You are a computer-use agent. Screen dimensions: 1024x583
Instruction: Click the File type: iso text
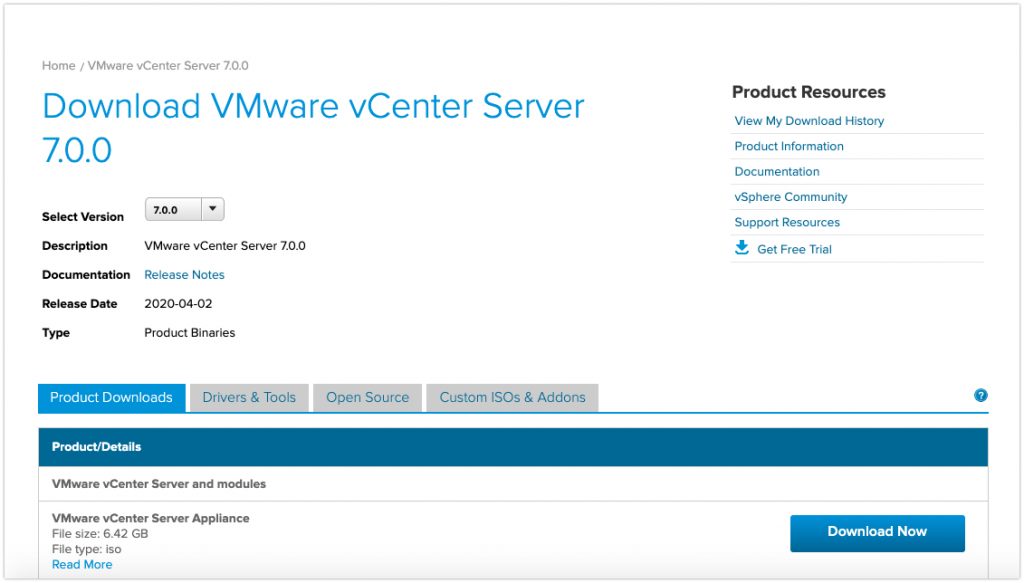click(x=87, y=550)
